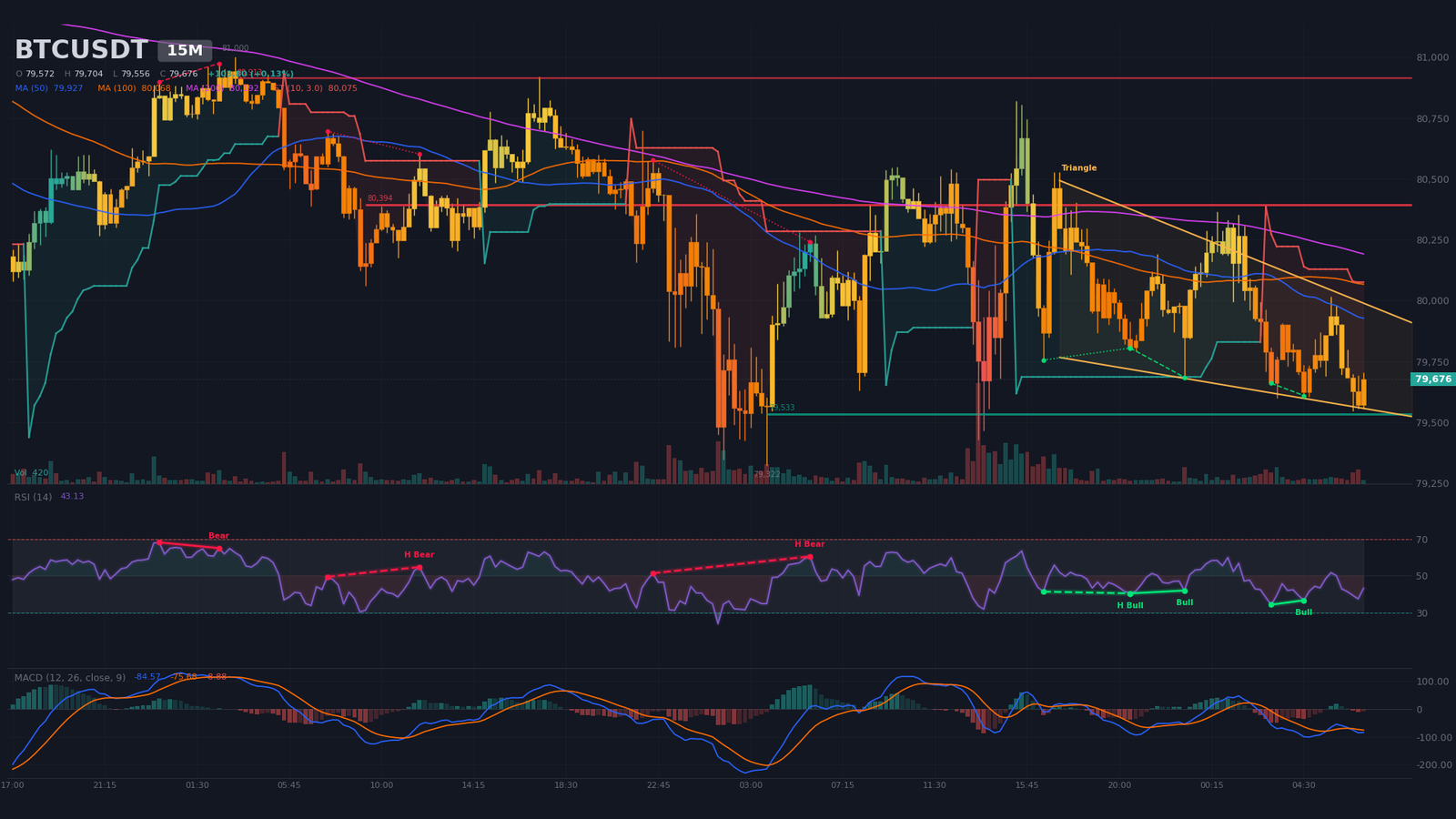Screen dimensions: 1456x819
Task: Click the high price value 79,704
Action: coord(88,75)
